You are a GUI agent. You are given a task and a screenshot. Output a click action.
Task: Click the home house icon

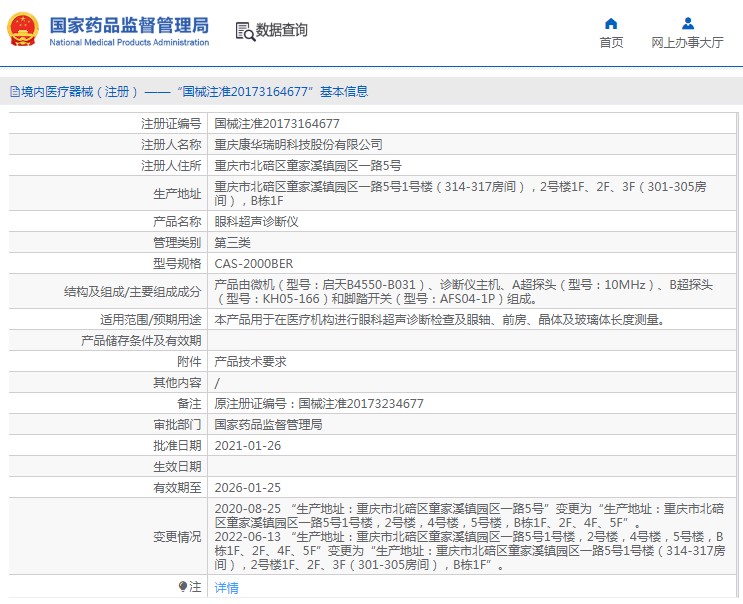click(611, 23)
